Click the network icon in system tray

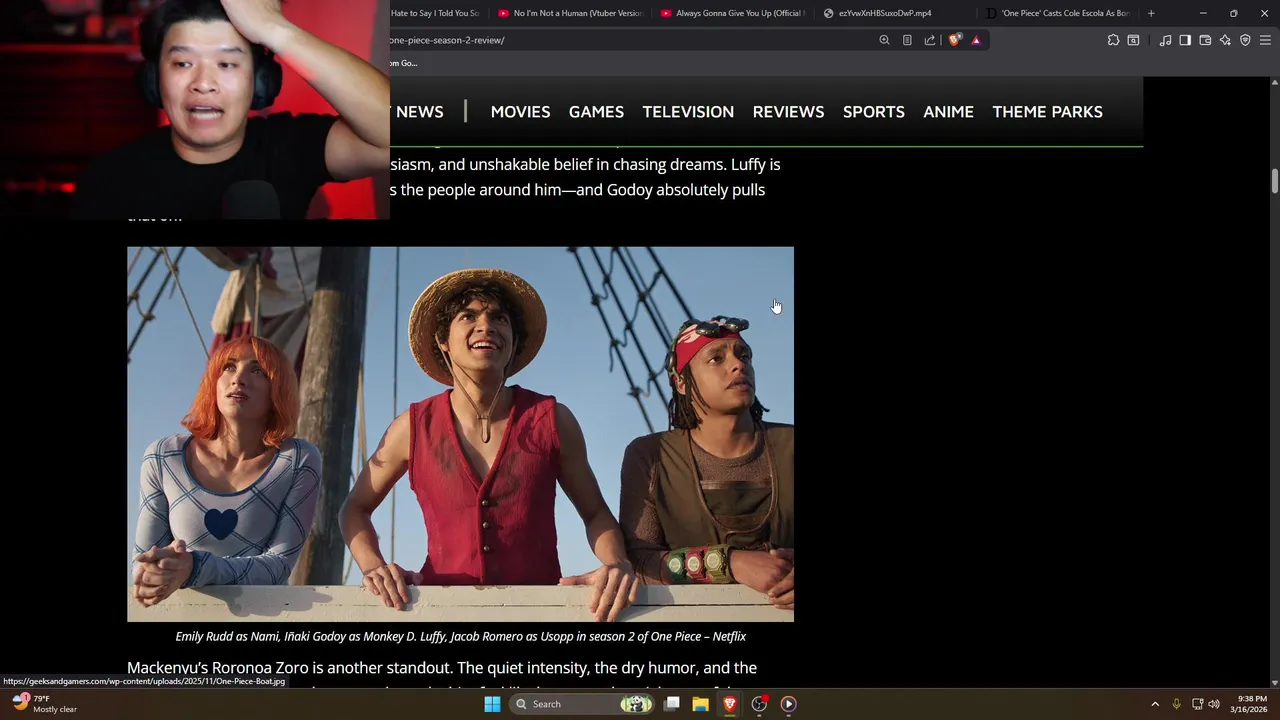[1197, 704]
